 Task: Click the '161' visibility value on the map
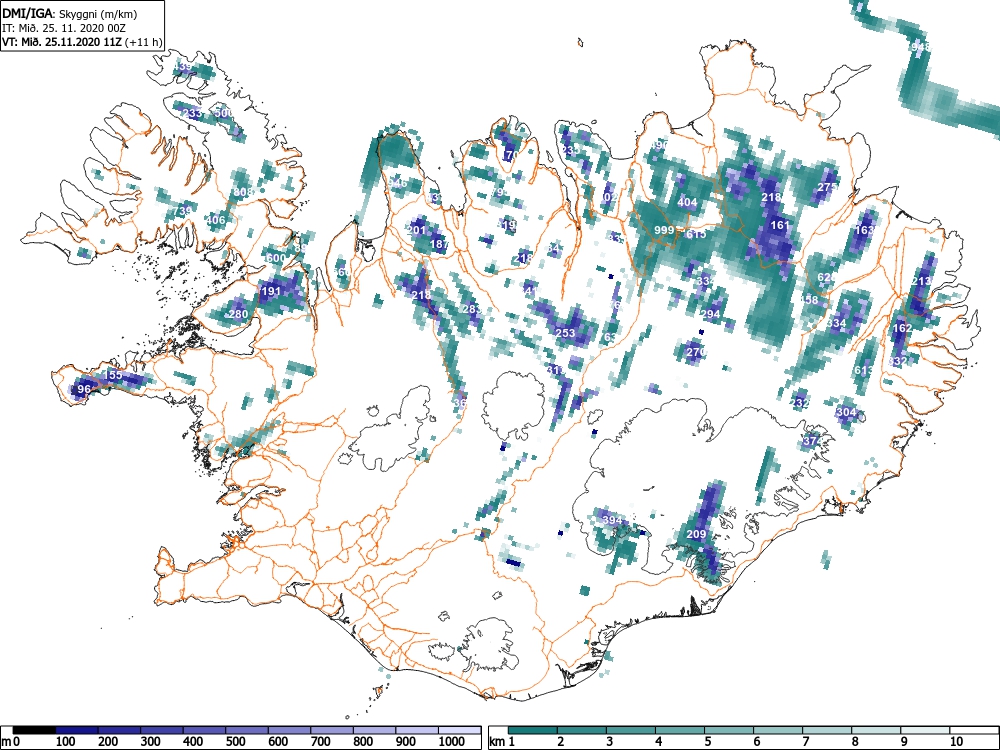780,225
